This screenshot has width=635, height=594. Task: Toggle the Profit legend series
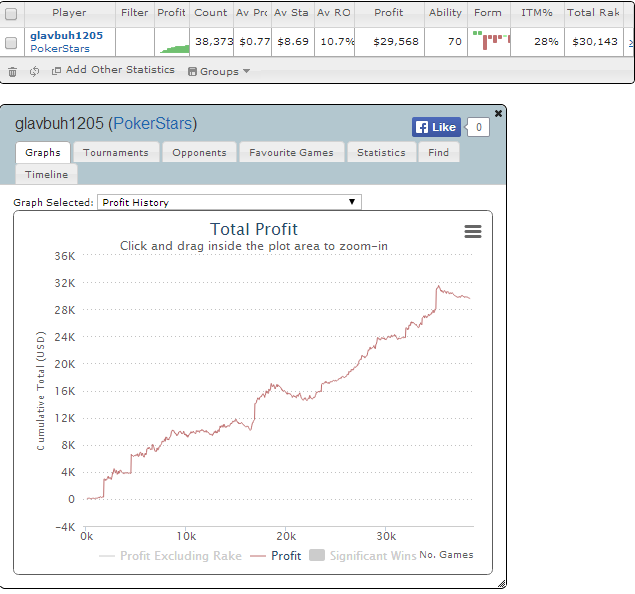276,556
